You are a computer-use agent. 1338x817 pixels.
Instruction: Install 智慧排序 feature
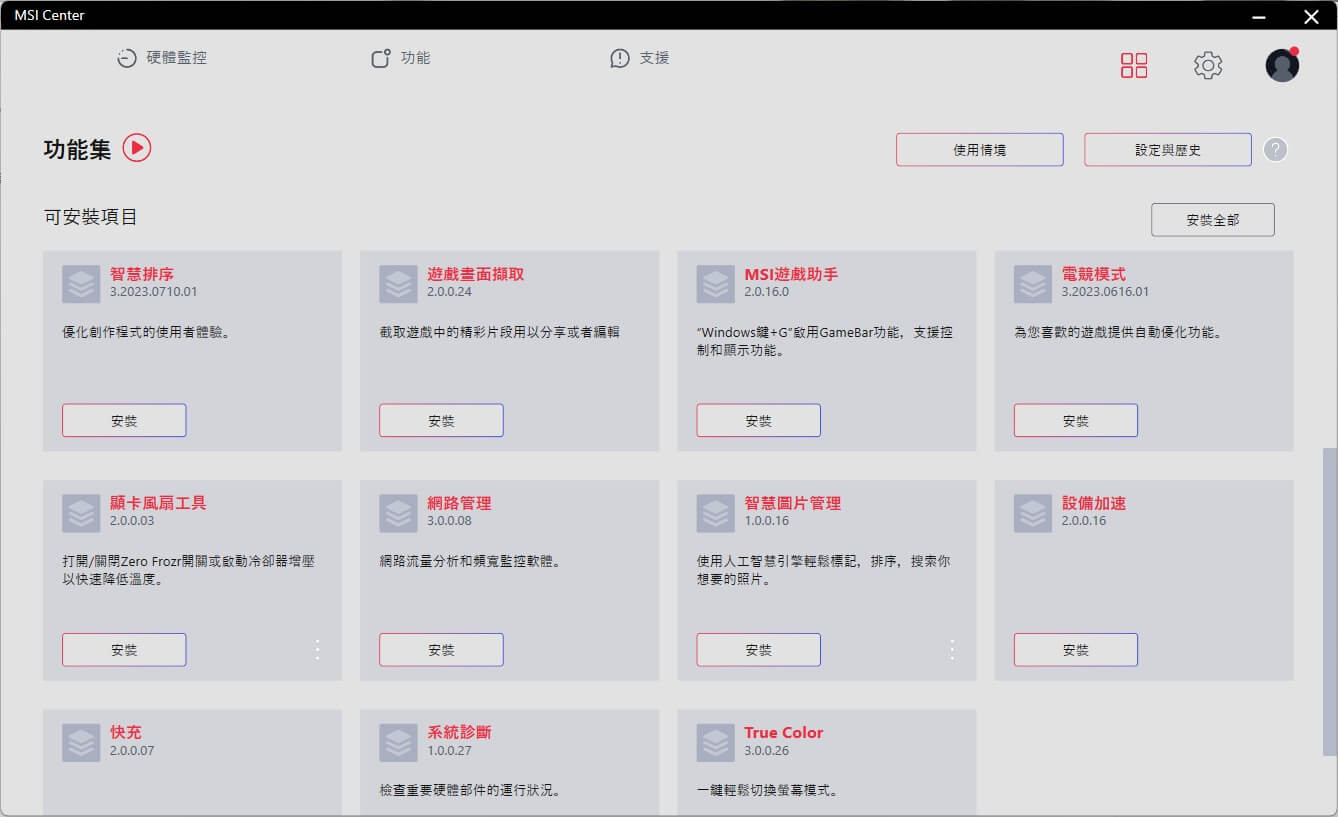[x=124, y=421]
